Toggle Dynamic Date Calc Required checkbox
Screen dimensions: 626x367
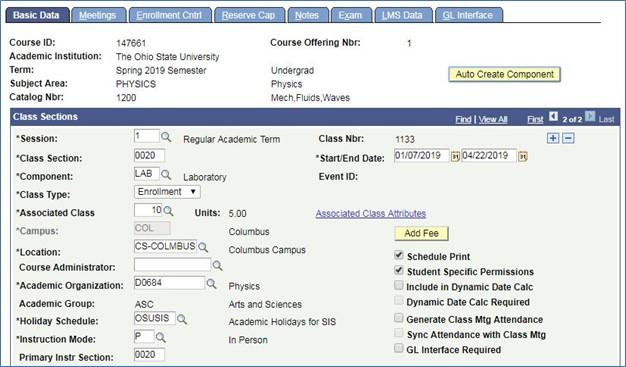coord(398,300)
